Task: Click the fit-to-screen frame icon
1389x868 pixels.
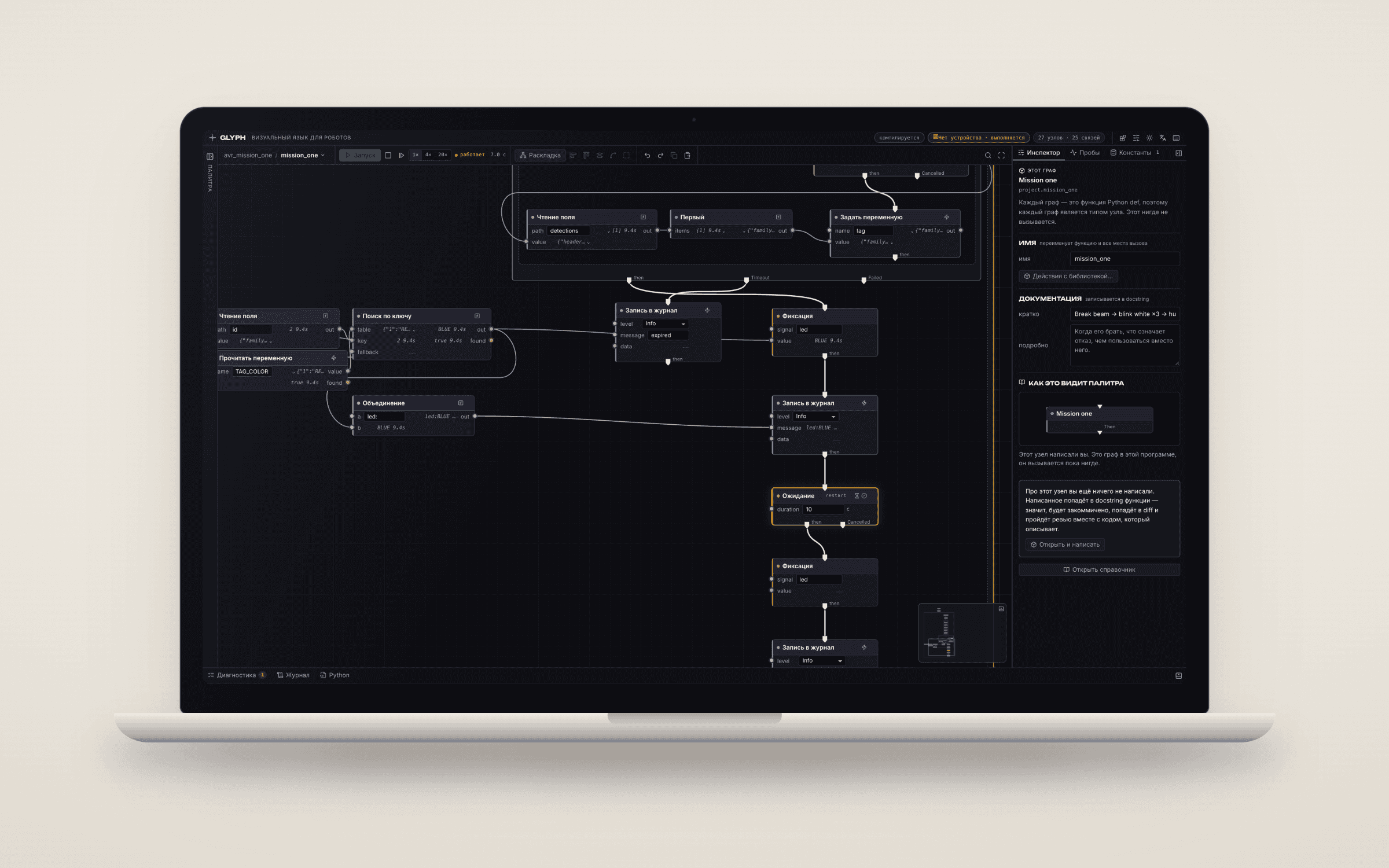Action: pyautogui.click(x=1002, y=155)
